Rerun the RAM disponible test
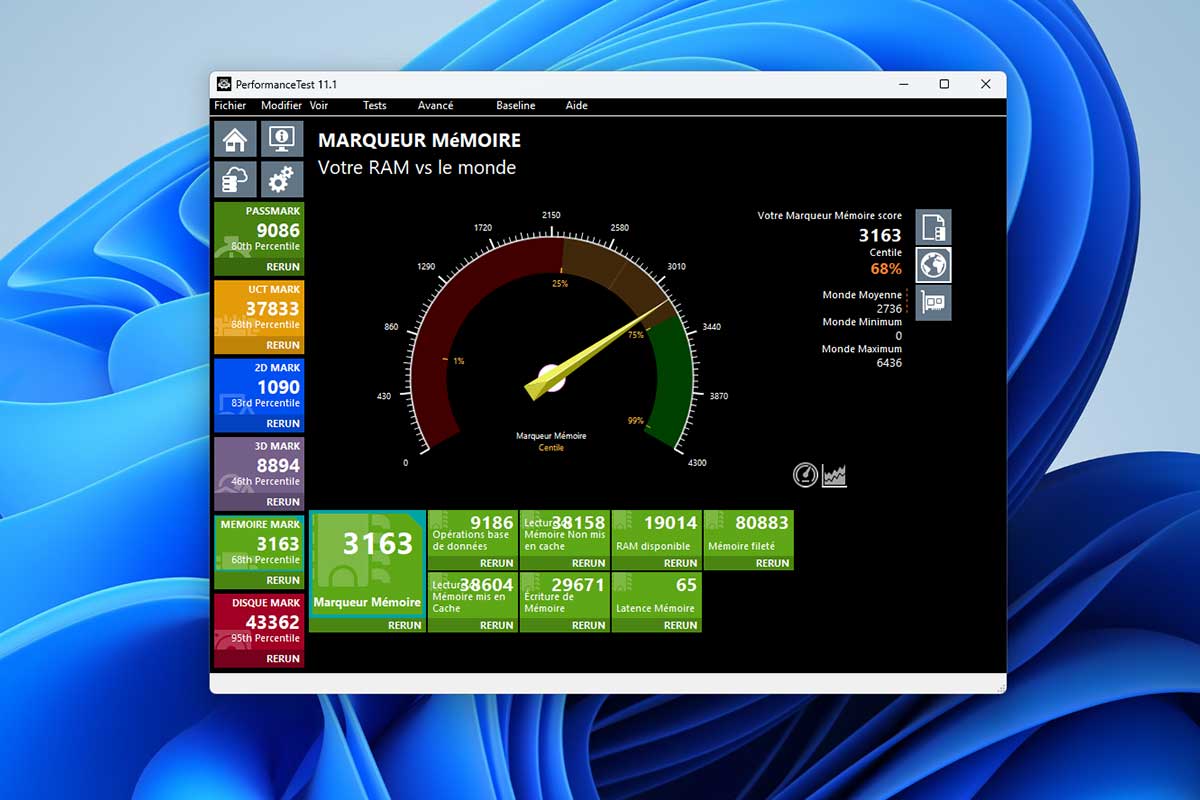This screenshot has height=800, width=1200. (x=680, y=563)
